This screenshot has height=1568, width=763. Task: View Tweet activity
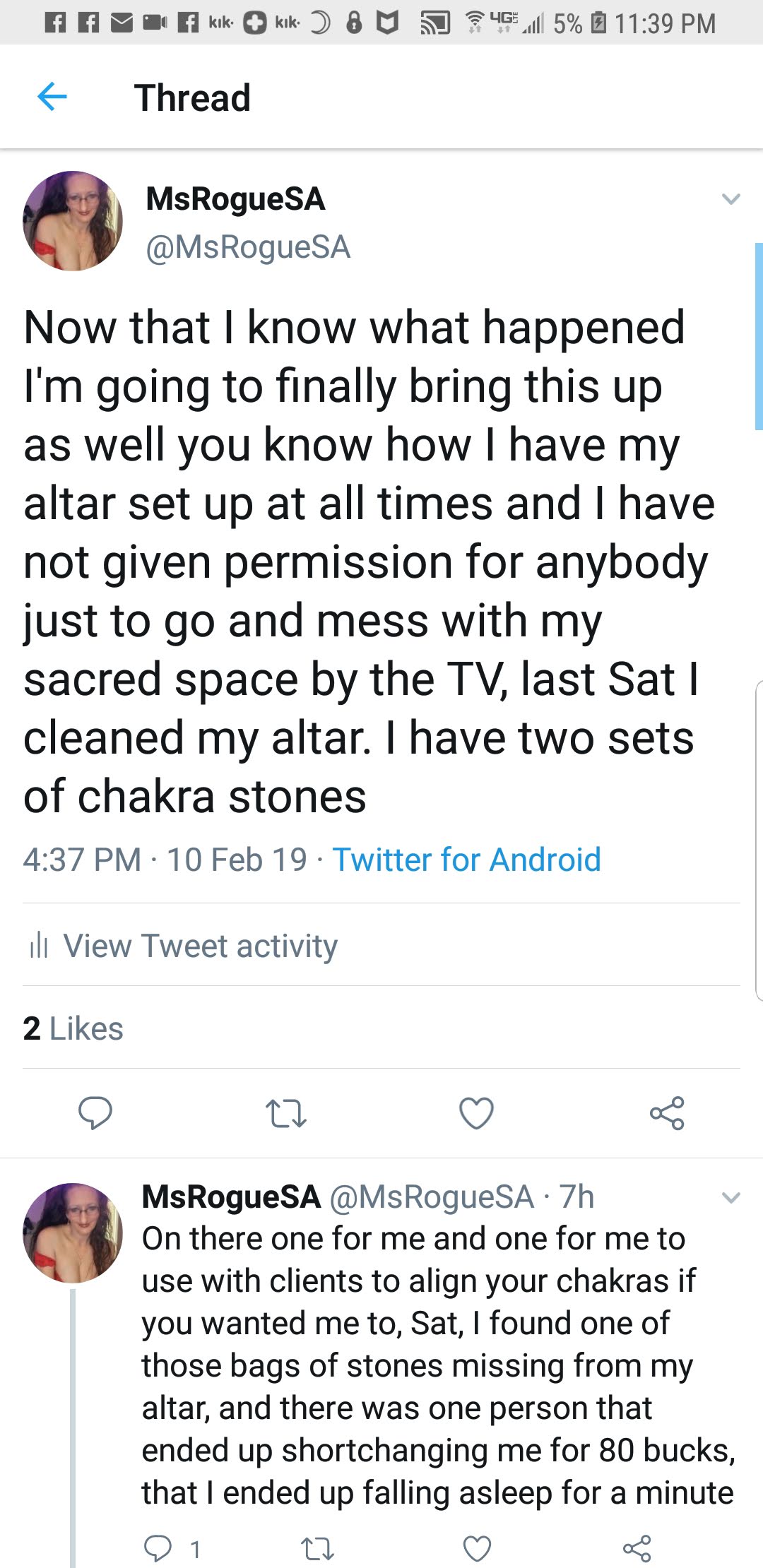pyautogui.click(x=200, y=946)
